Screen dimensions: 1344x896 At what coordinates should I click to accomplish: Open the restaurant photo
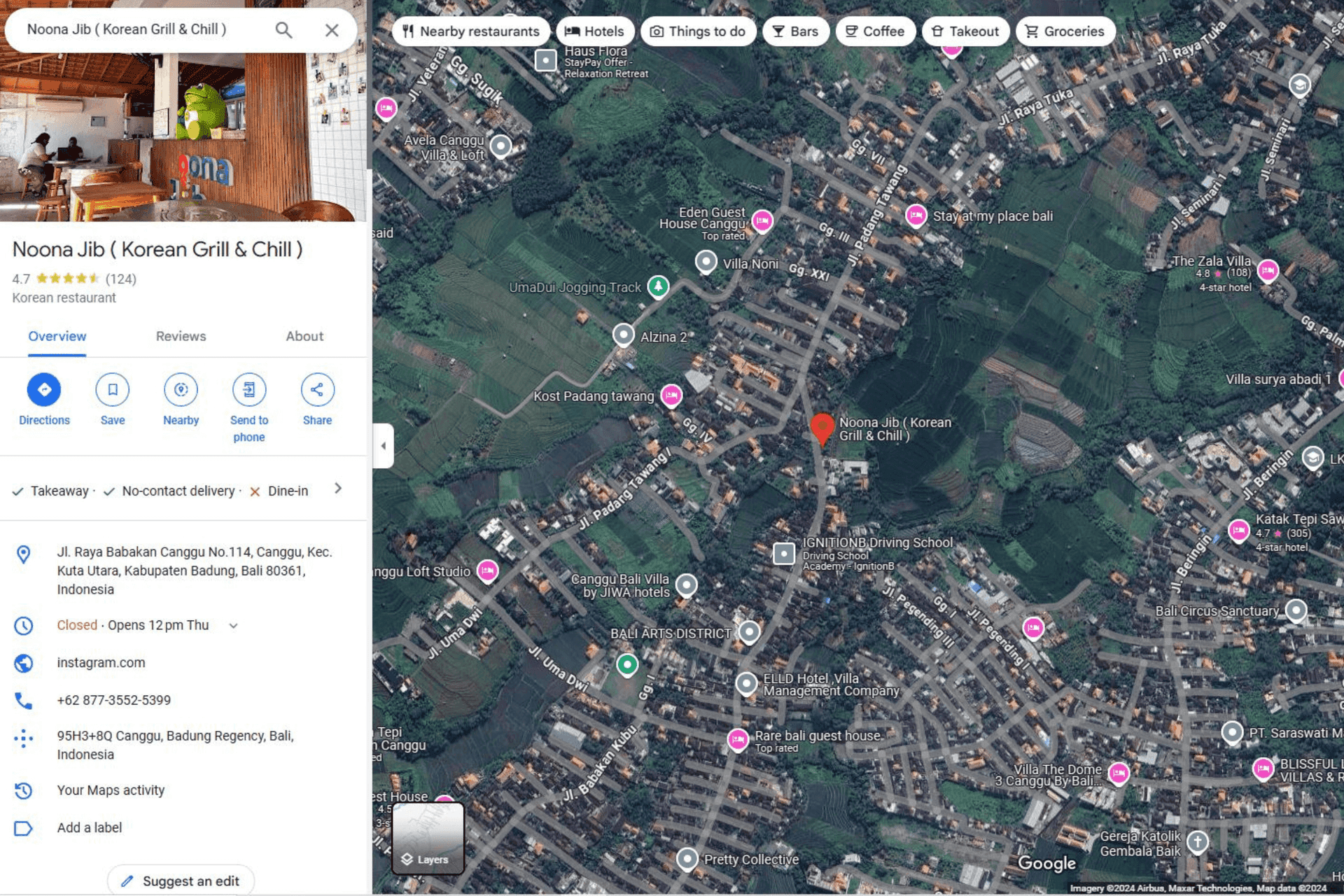point(183,136)
